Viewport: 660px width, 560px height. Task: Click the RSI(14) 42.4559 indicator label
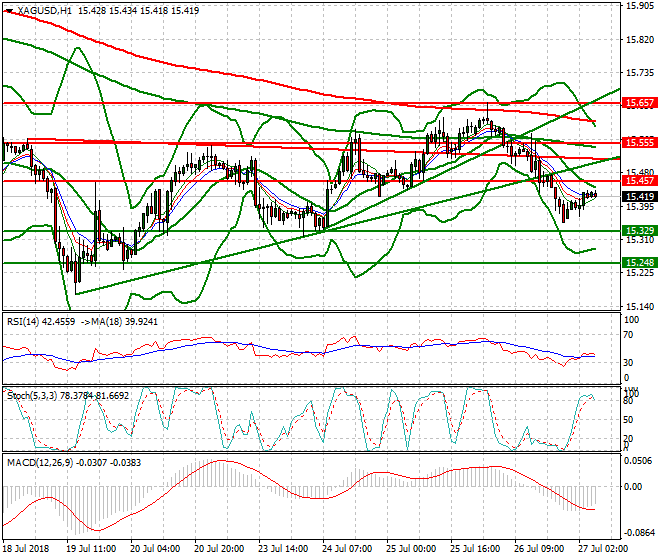coord(41,322)
